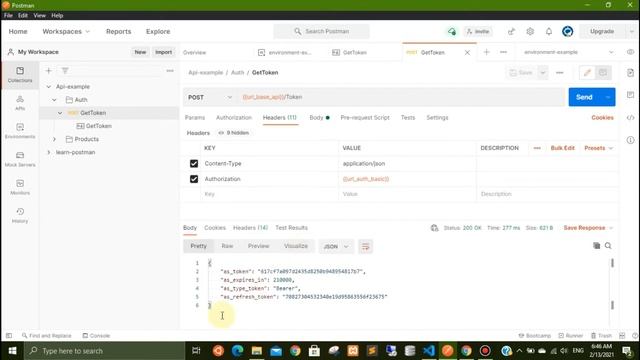Open header table column options ellipsis
Screen dimensions: 640x360
click(537, 148)
